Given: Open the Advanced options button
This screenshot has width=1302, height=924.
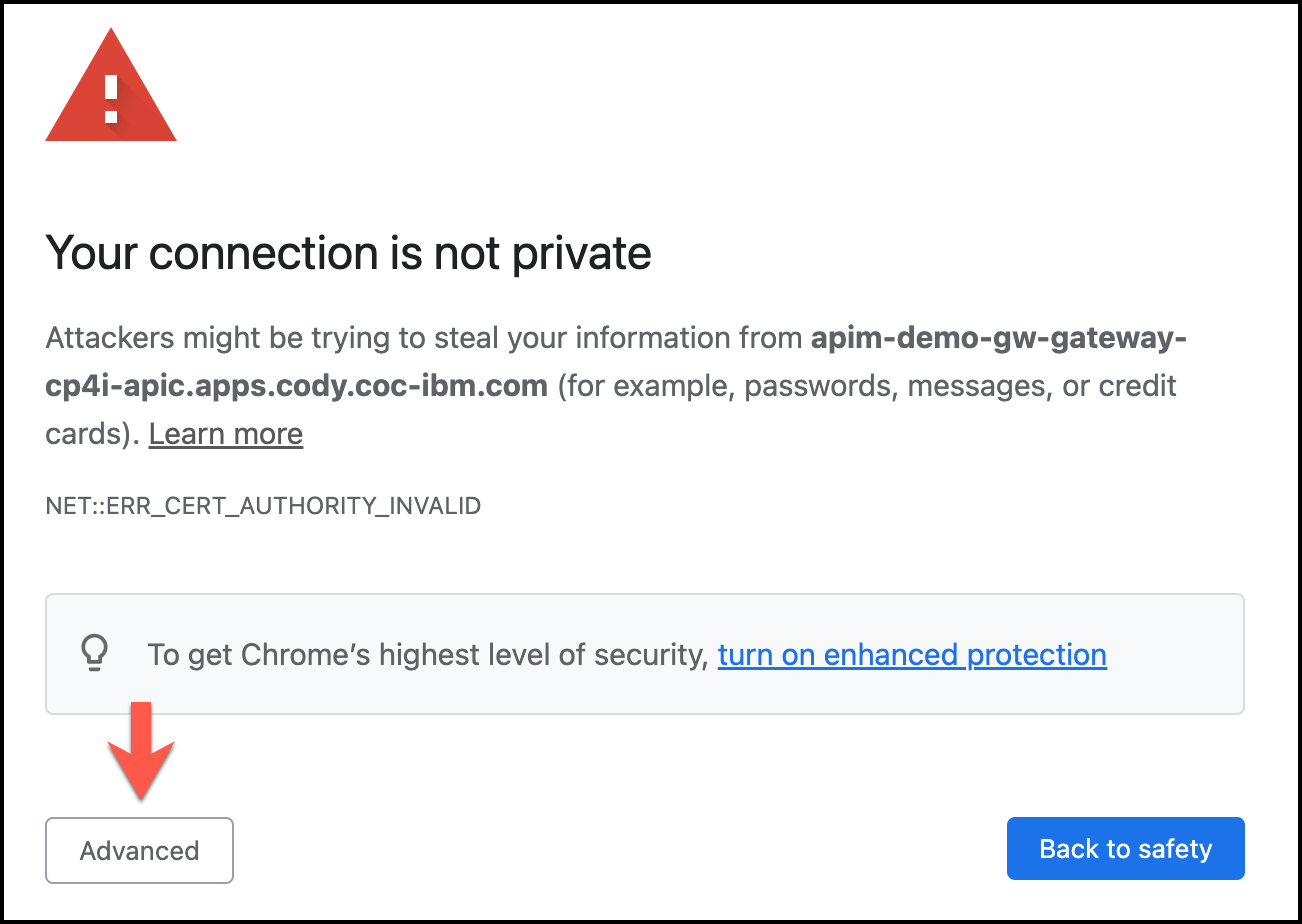Looking at the screenshot, I should pos(139,851).
